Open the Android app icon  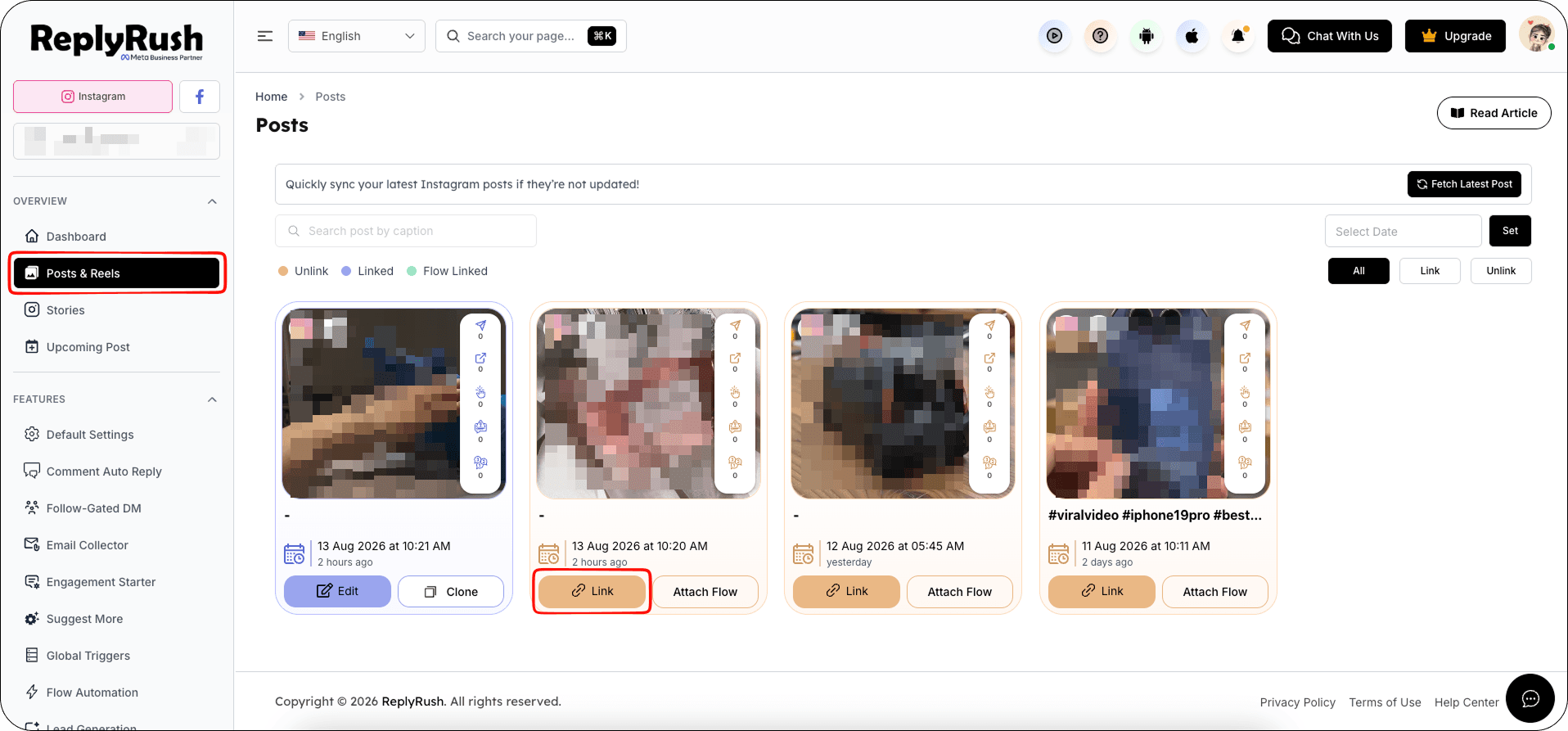[x=1147, y=36]
